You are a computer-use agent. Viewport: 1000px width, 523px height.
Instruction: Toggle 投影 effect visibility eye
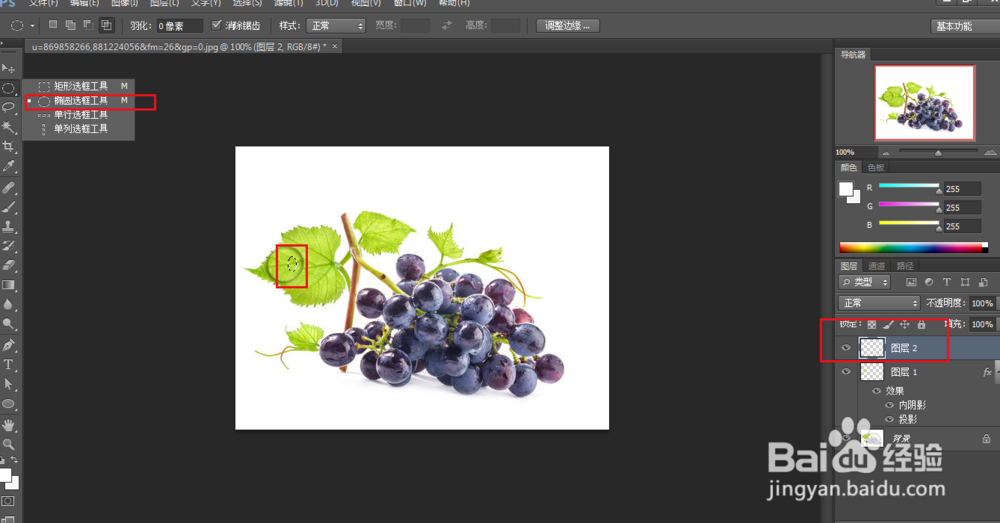click(x=890, y=419)
